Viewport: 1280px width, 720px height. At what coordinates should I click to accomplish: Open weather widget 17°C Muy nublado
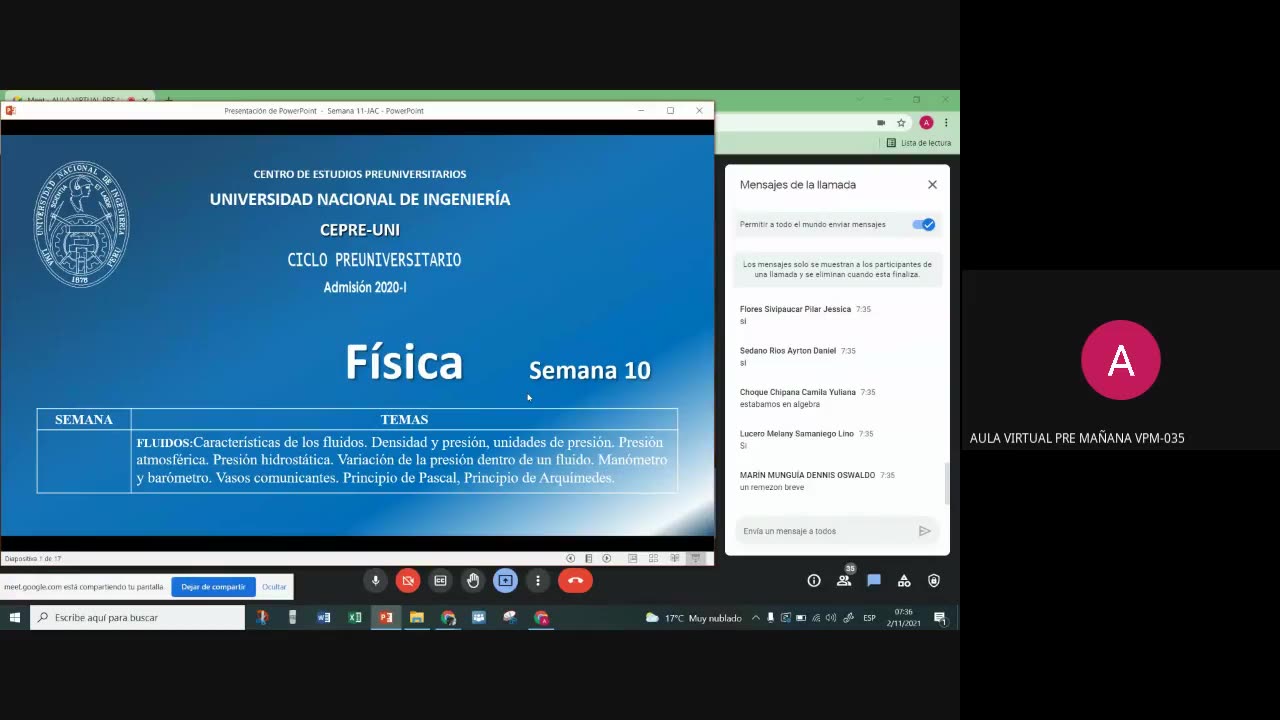pyautogui.click(x=693, y=618)
